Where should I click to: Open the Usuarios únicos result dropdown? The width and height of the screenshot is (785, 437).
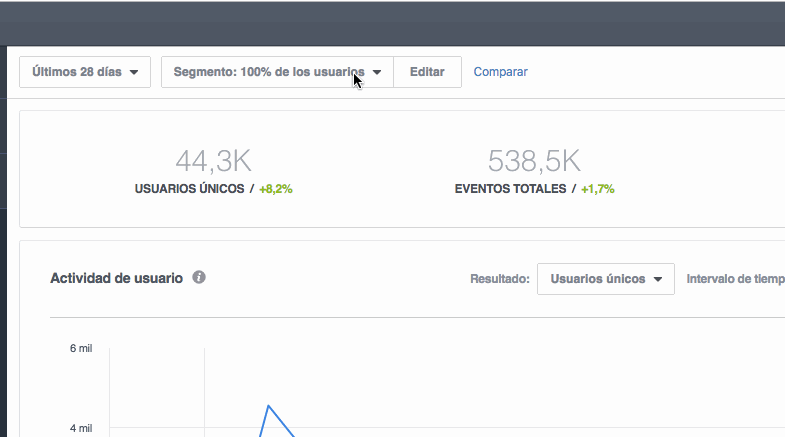click(606, 279)
